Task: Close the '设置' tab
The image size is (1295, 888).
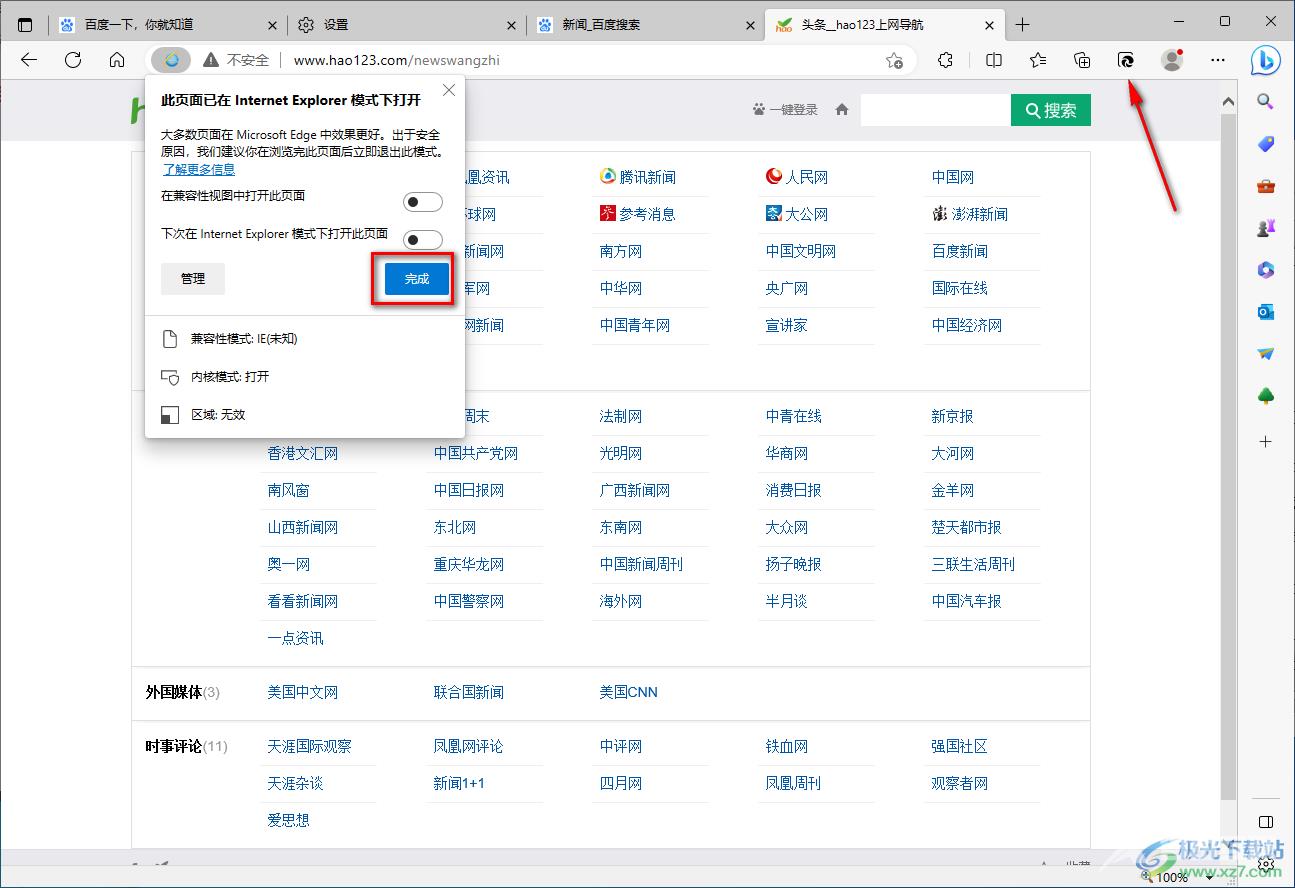Action: pyautogui.click(x=512, y=25)
